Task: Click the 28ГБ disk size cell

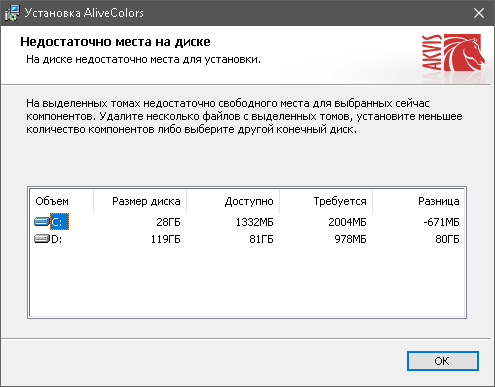Action: pos(168,222)
